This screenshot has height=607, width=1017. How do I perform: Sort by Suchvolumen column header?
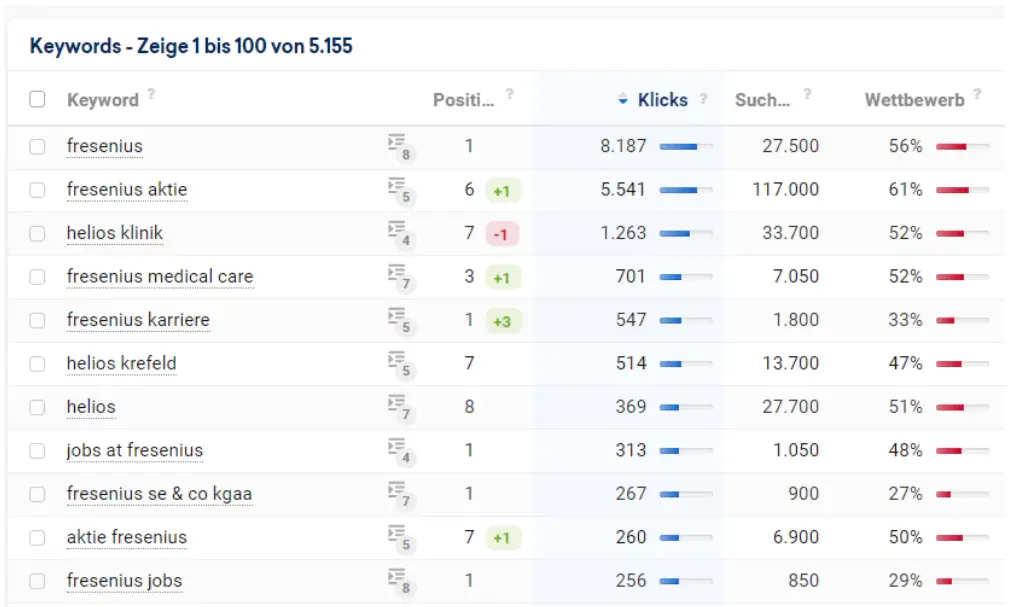(x=762, y=100)
